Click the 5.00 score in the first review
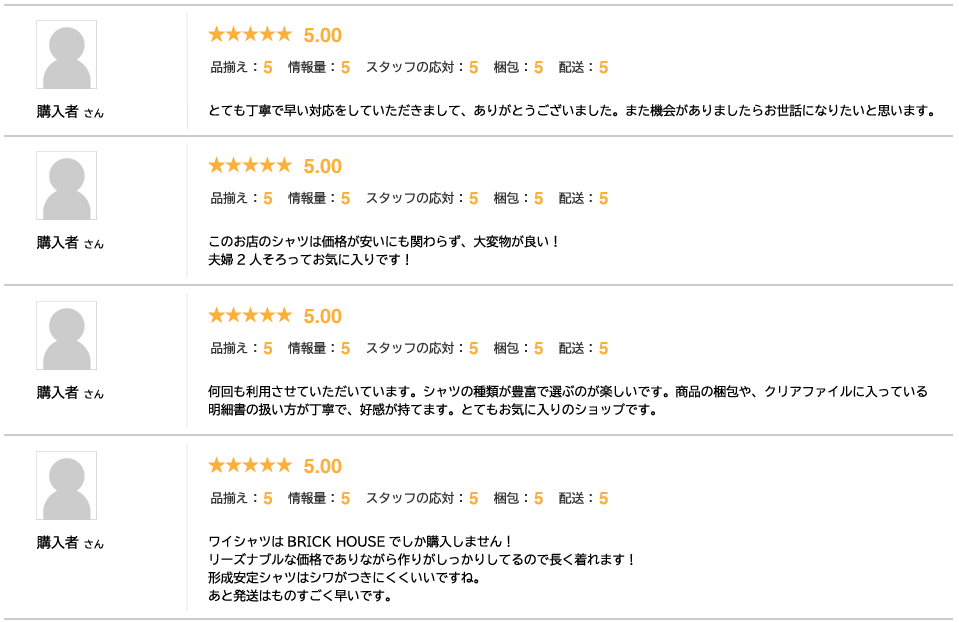Screen dimensions: 959x622 (x=322, y=36)
